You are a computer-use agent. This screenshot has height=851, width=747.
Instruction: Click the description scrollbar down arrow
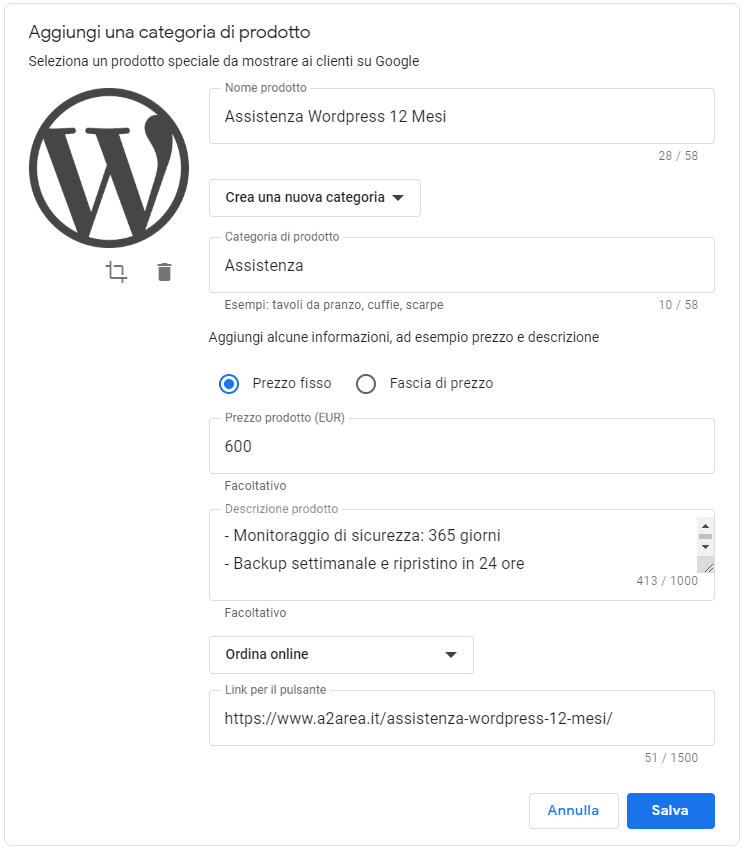pyautogui.click(x=705, y=547)
